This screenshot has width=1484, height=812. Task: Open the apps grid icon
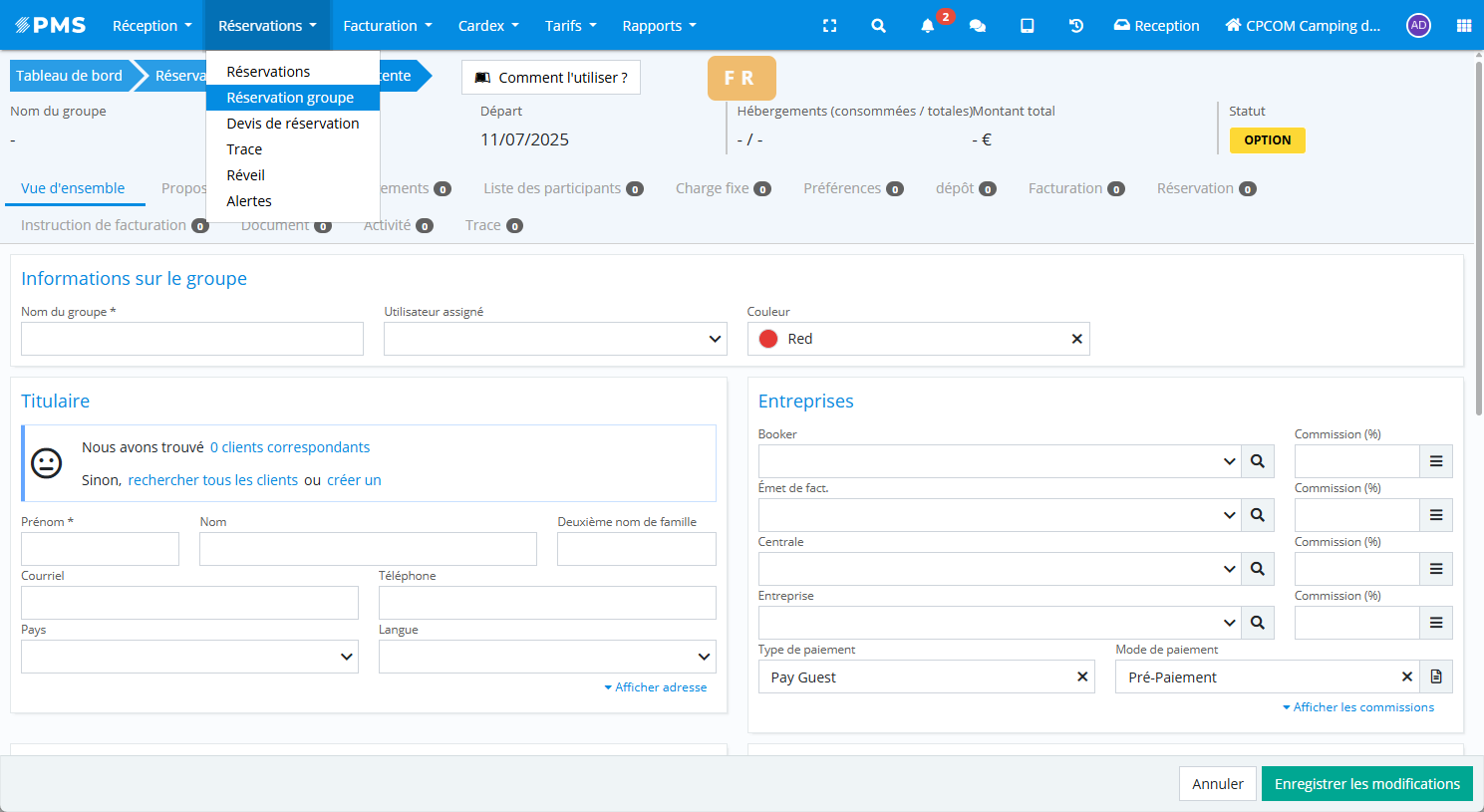pos(1463,26)
